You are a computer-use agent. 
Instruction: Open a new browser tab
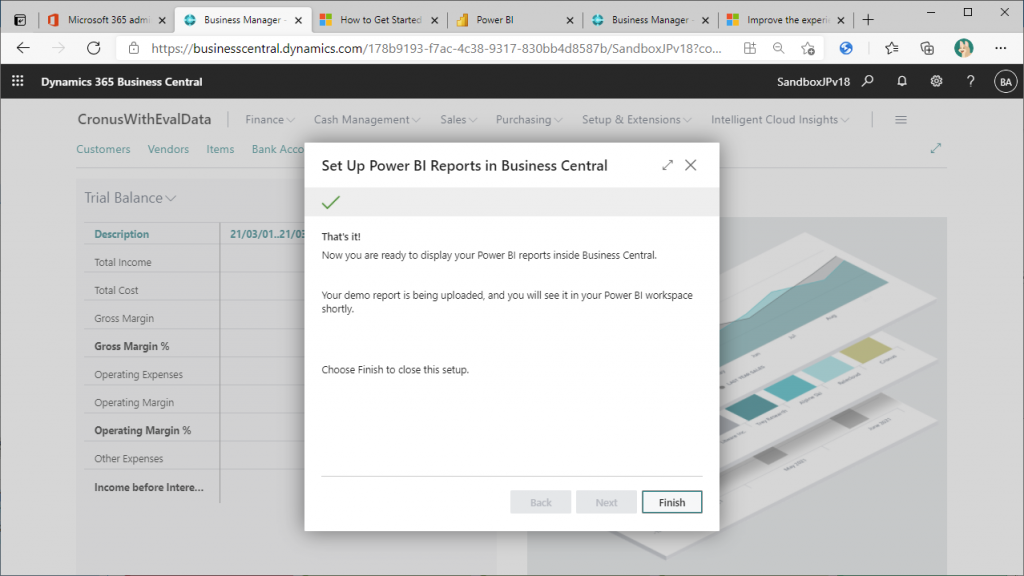pos(868,20)
